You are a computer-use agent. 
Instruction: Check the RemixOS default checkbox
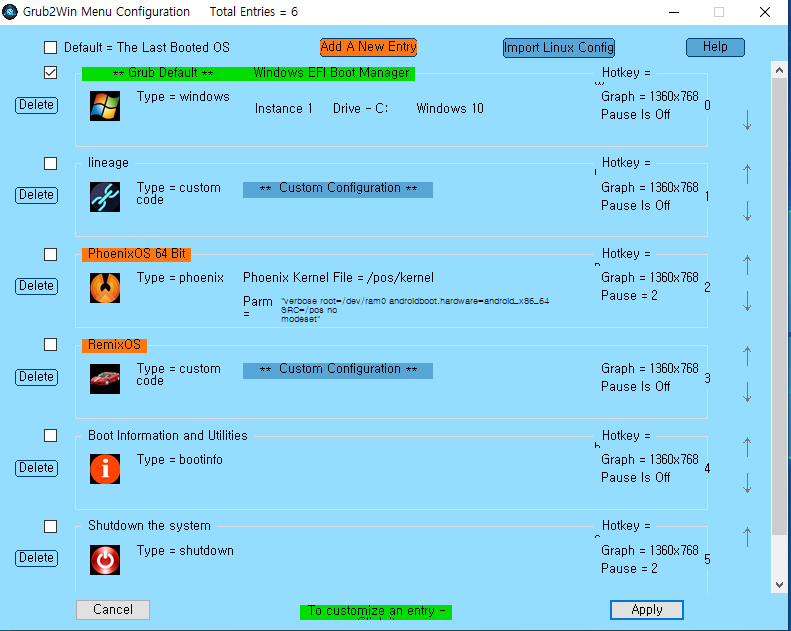(50, 345)
